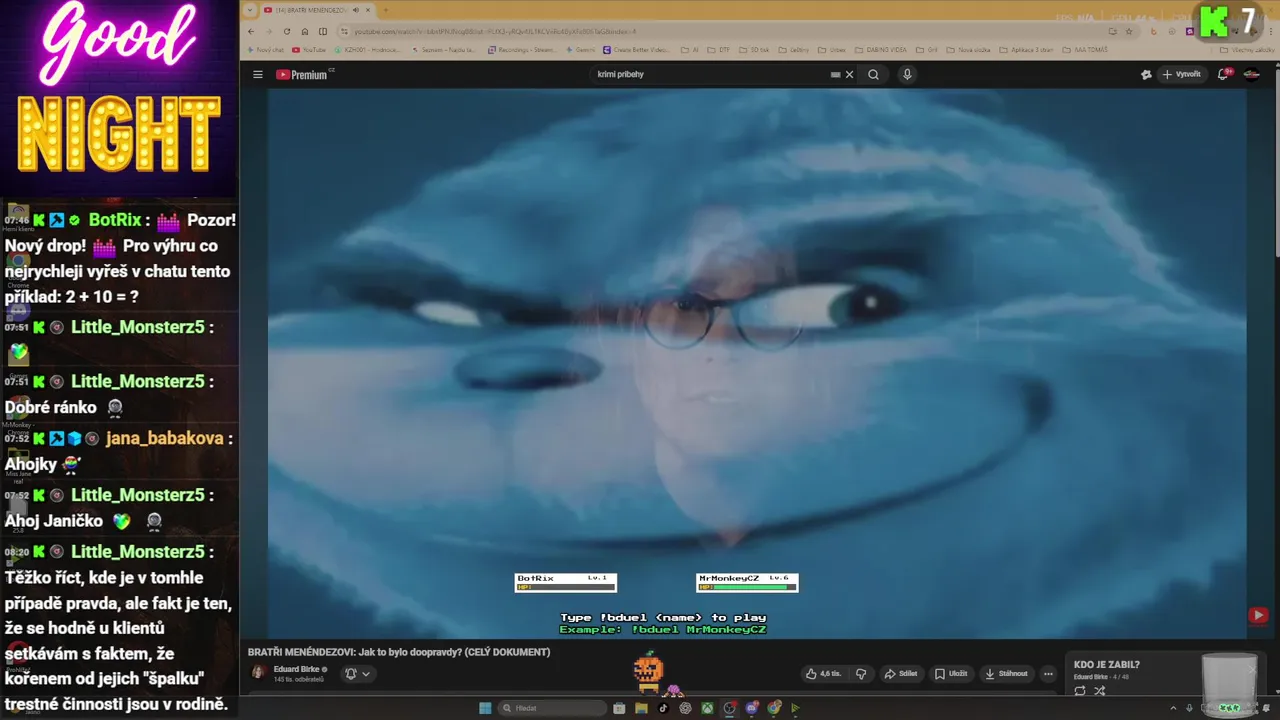Open the Windows Start button
Image resolution: width=1280 pixels, height=720 pixels.
pos(485,708)
